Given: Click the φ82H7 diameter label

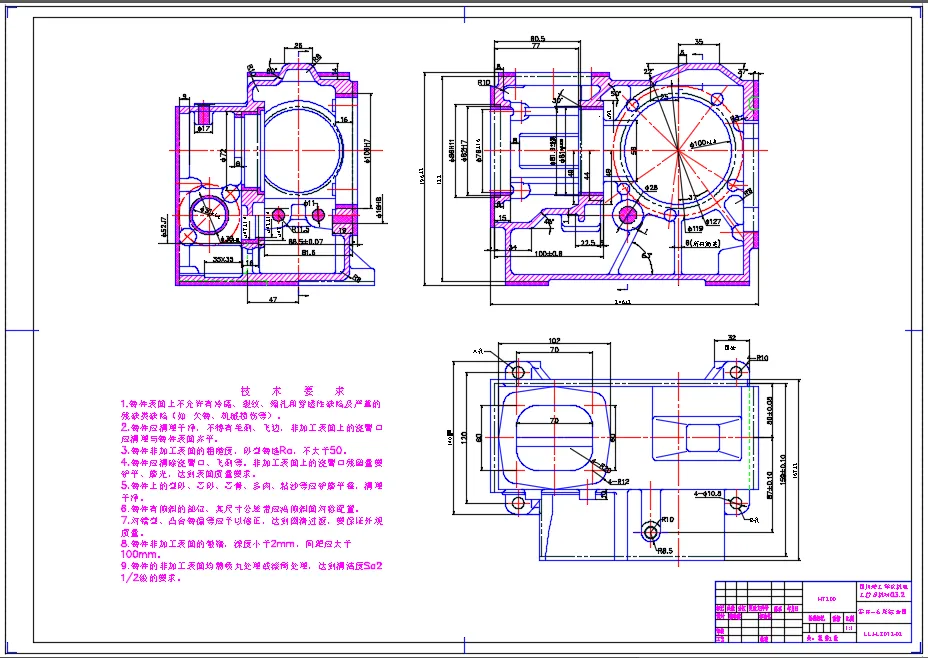Looking at the screenshot, I should pos(465,151).
